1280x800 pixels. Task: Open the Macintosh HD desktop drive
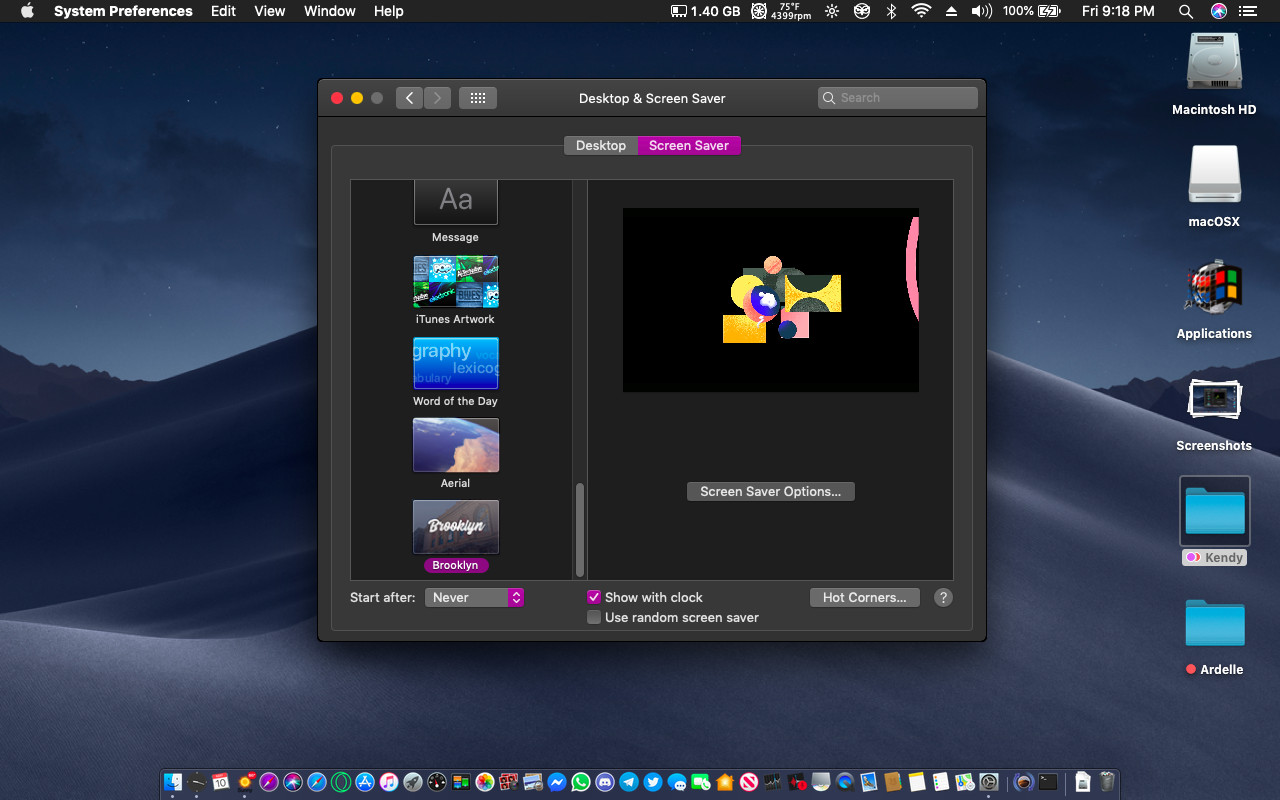coord(1214,61)
